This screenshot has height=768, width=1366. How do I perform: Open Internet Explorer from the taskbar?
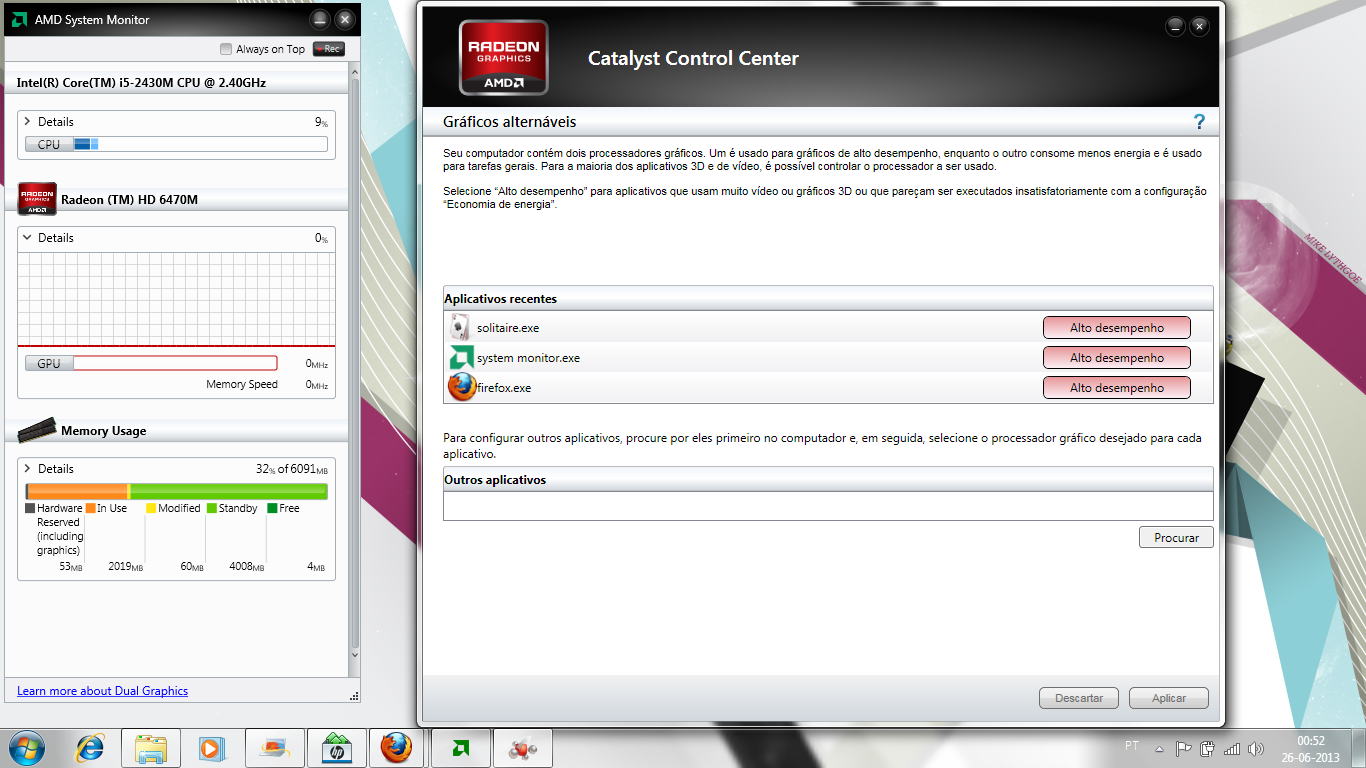coord(90,747)
